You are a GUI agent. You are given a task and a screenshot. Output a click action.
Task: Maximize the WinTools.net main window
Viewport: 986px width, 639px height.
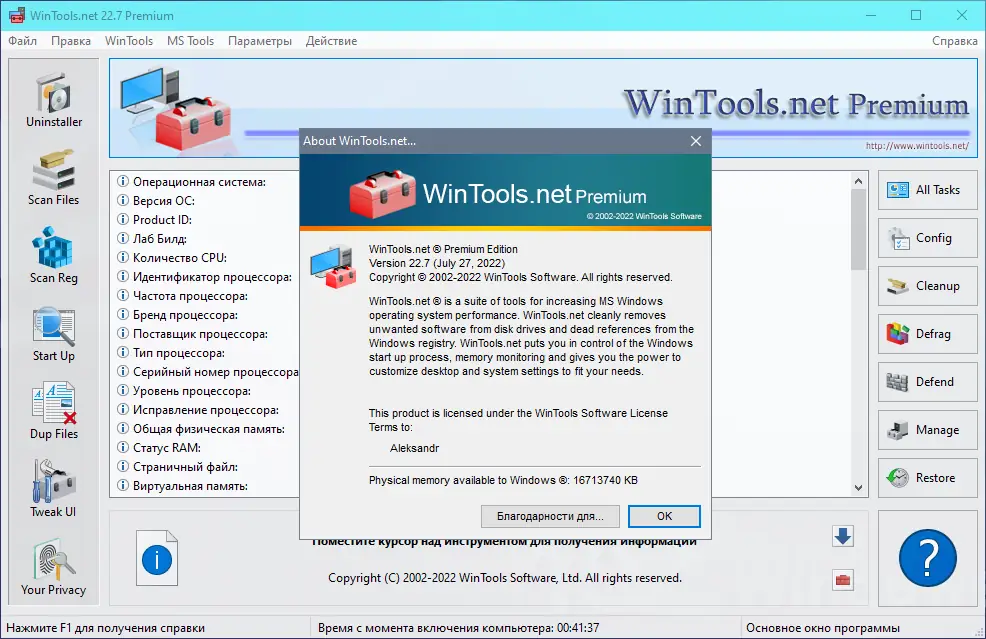pyautogui.click(x=916, y=15)
